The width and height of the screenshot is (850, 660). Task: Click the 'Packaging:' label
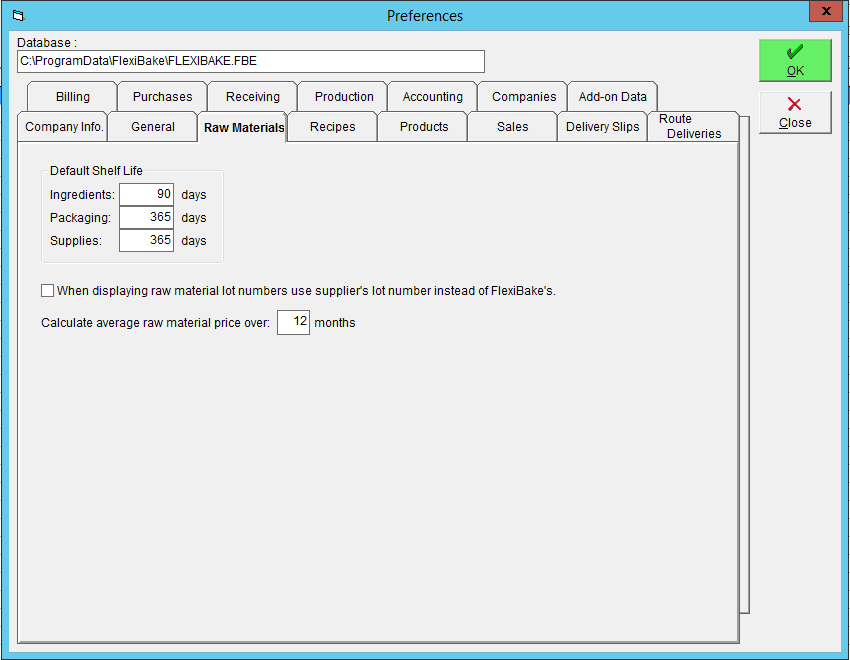[80, 217]
